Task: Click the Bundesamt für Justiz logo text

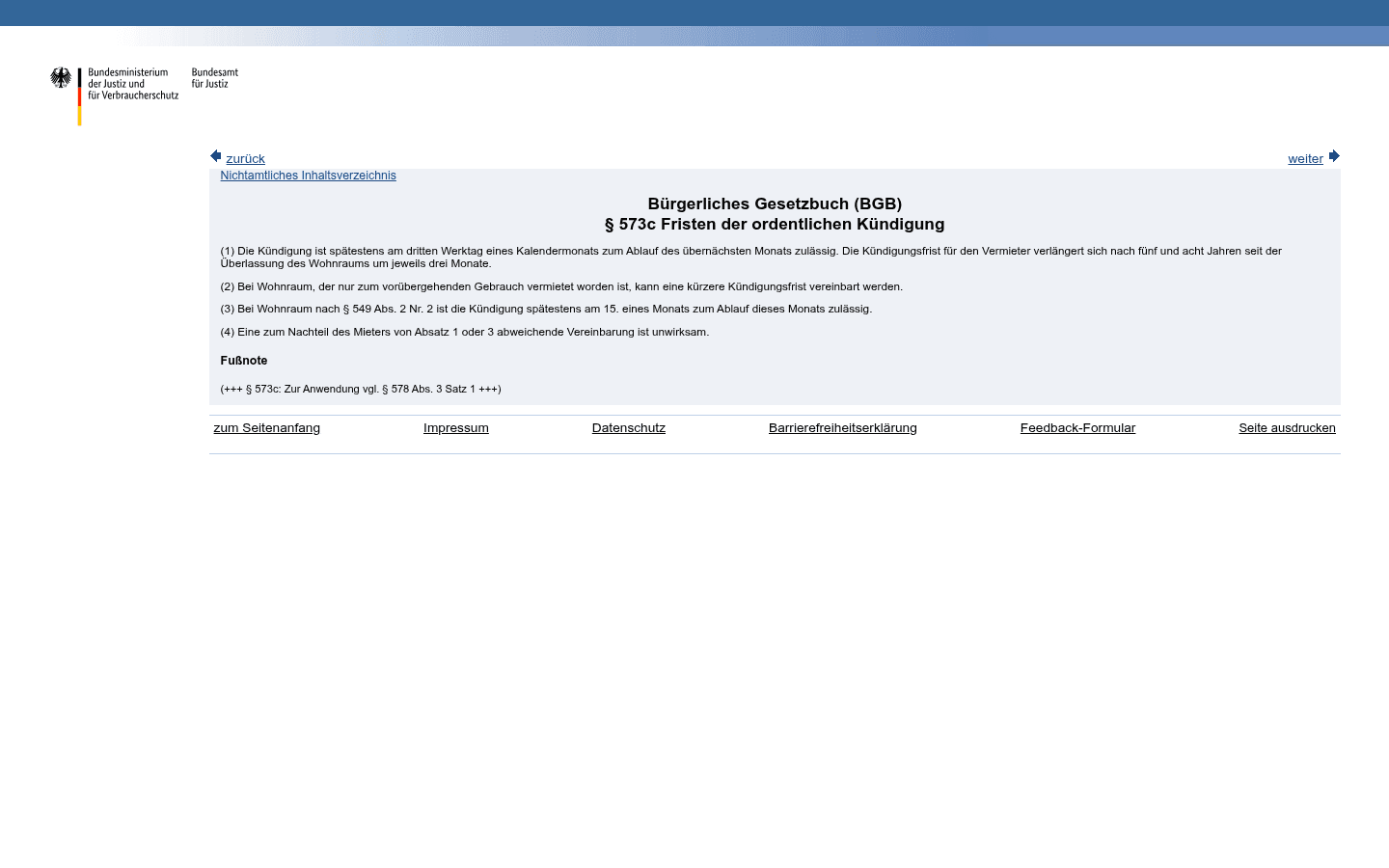Action: [215, 78]
